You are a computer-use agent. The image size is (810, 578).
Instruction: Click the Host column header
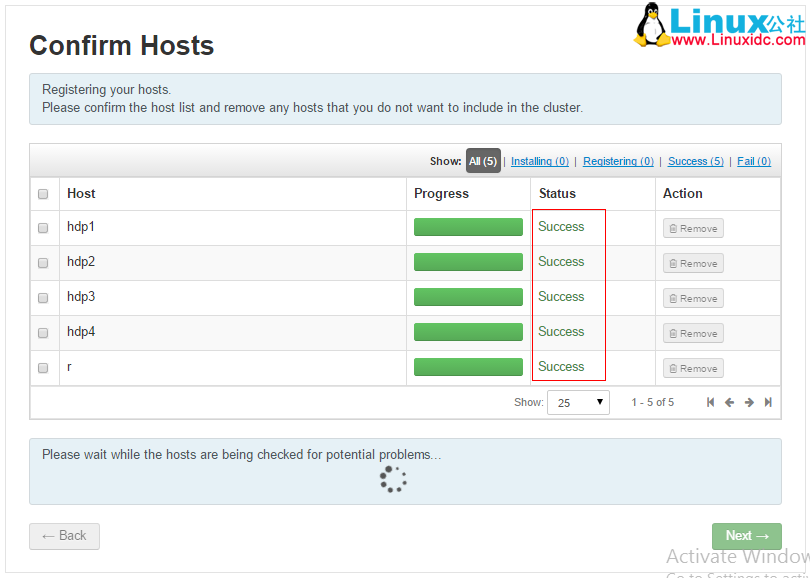[81, 194]
